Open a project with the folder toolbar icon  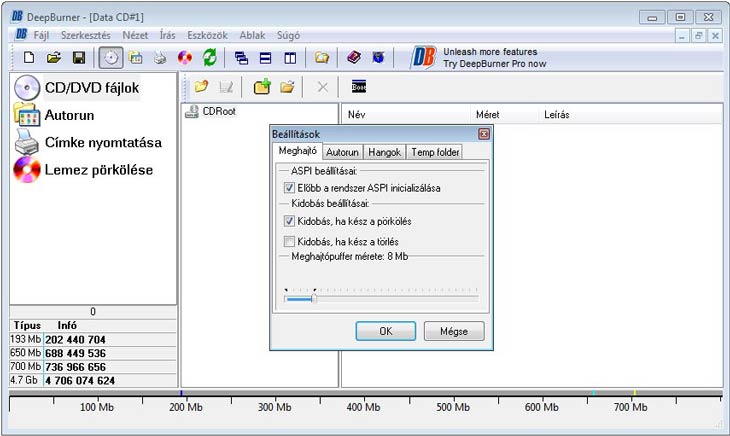54,58
